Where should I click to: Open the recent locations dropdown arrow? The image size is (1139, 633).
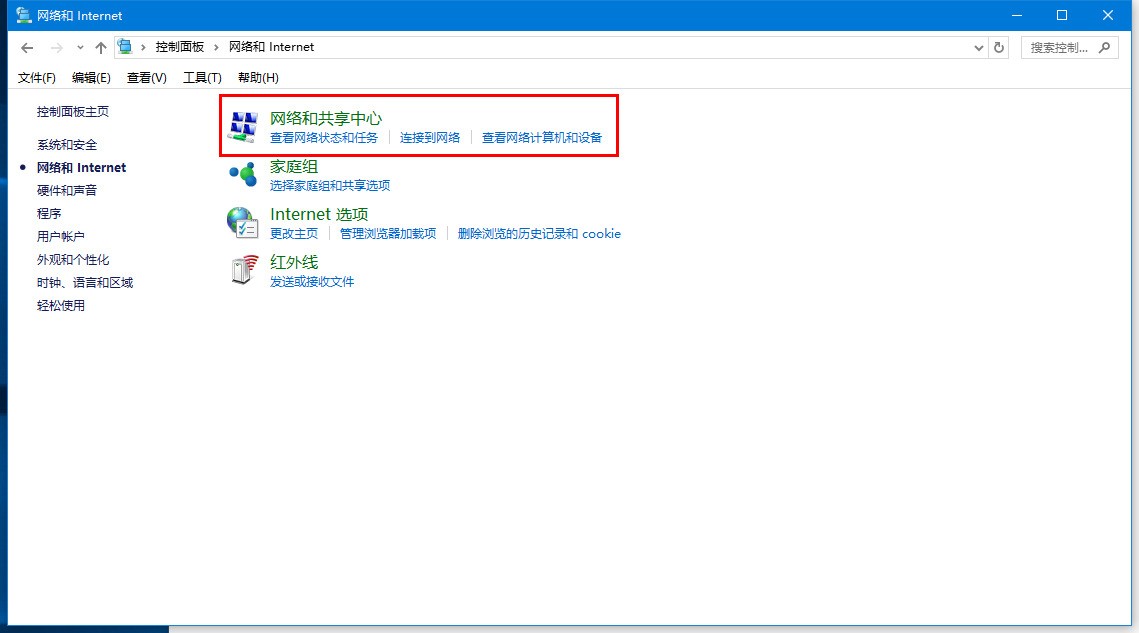click(x=80, y=48)
